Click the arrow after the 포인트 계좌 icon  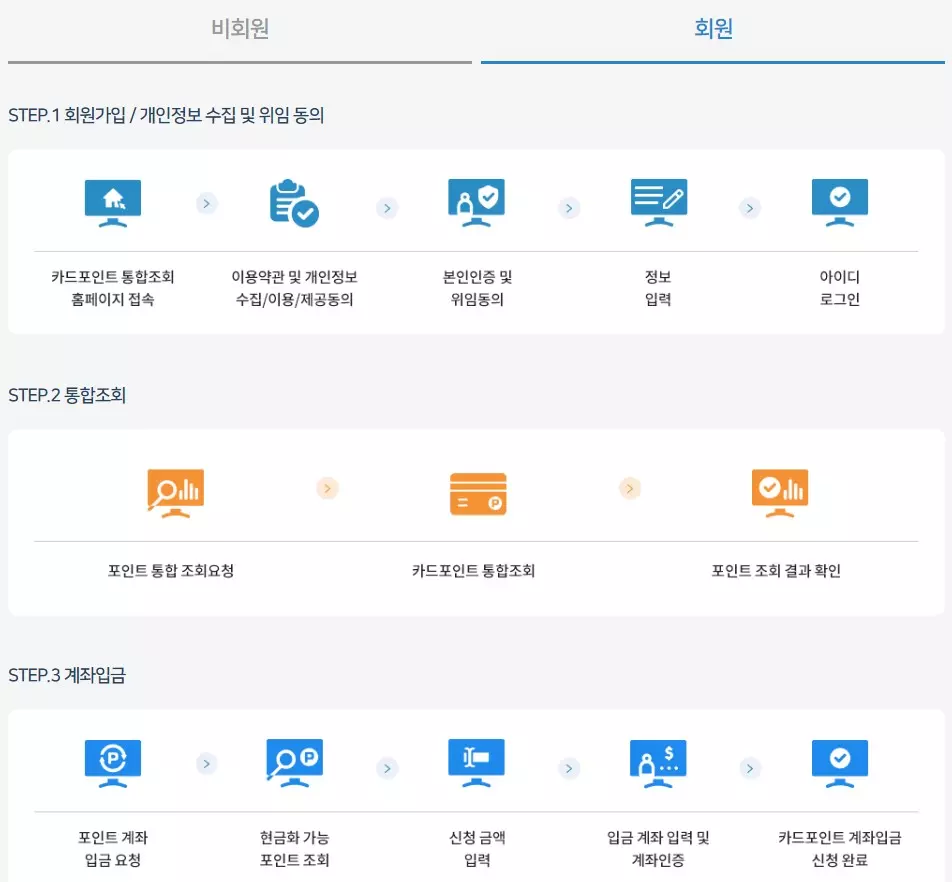pos(207,764)
